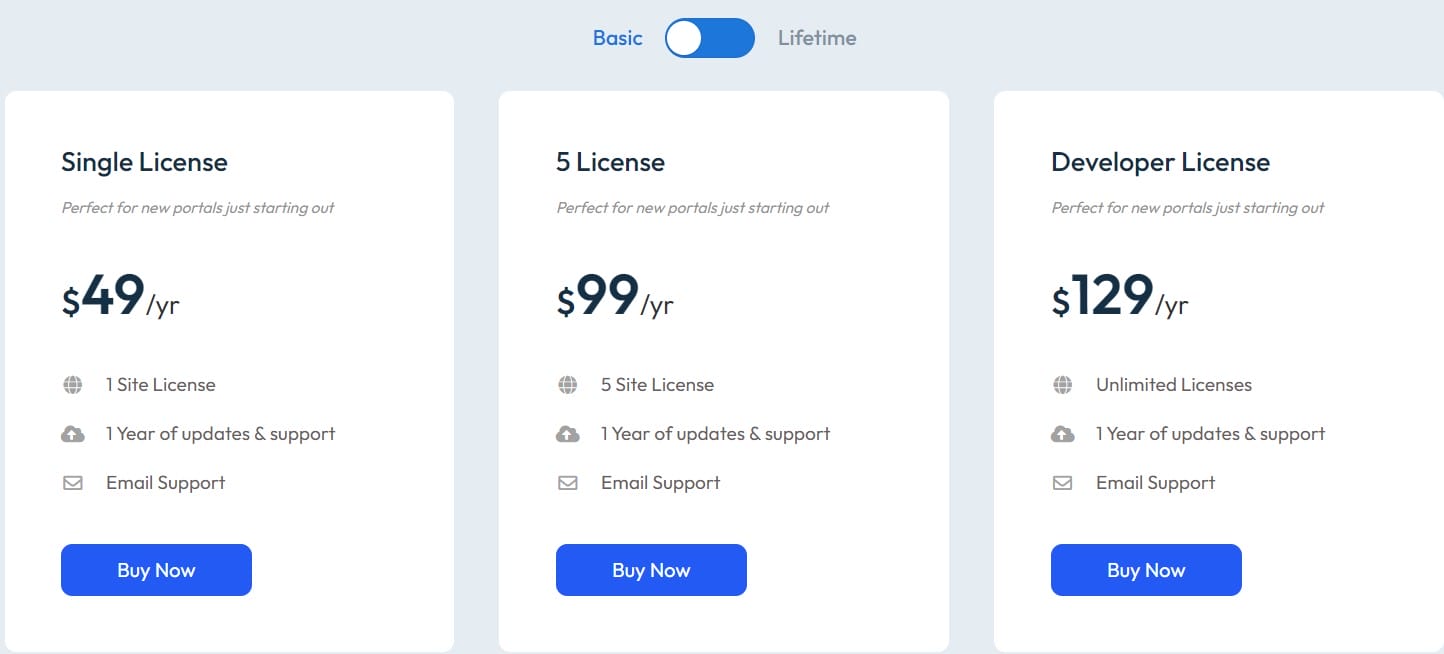Viewport: 1444px width, 654px height.
Task: Click cloud upload icon in Developer License card
Action: tap(1062, 434)
